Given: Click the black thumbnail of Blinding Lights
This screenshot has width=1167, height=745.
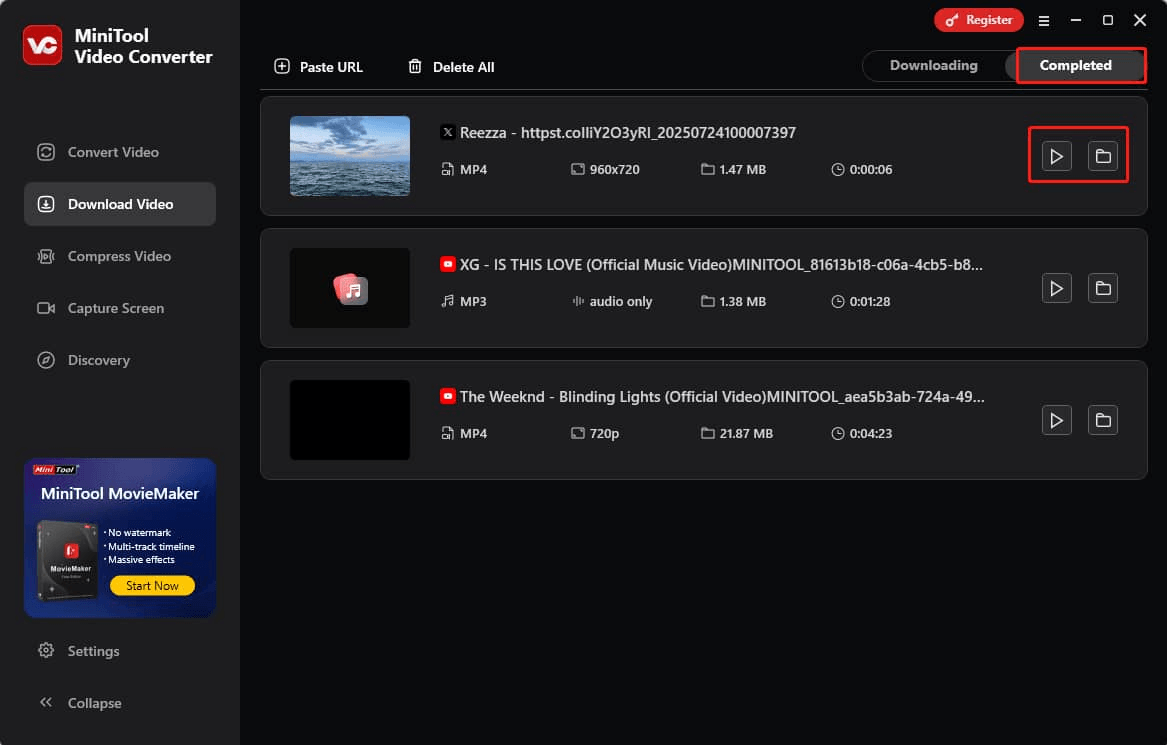Looking at the screenshot, I should (350, 420).
